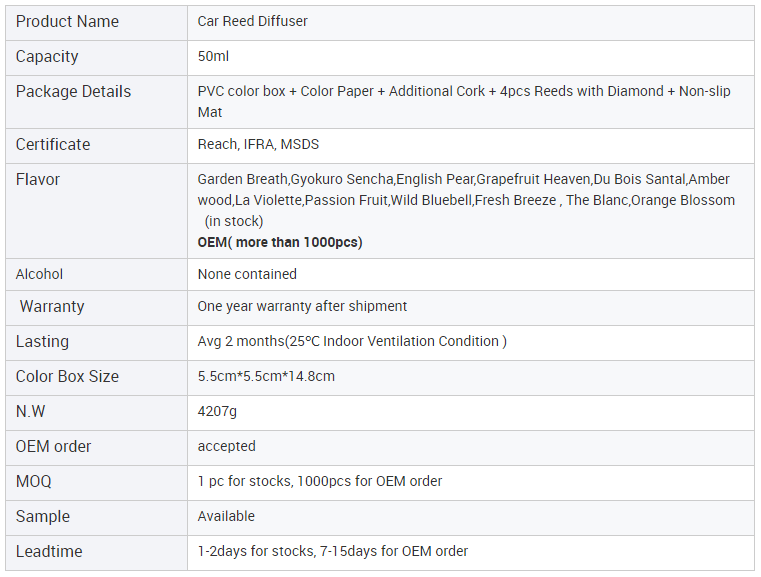Click the "Product Name" label cell
761x577 pixels.
67,22
